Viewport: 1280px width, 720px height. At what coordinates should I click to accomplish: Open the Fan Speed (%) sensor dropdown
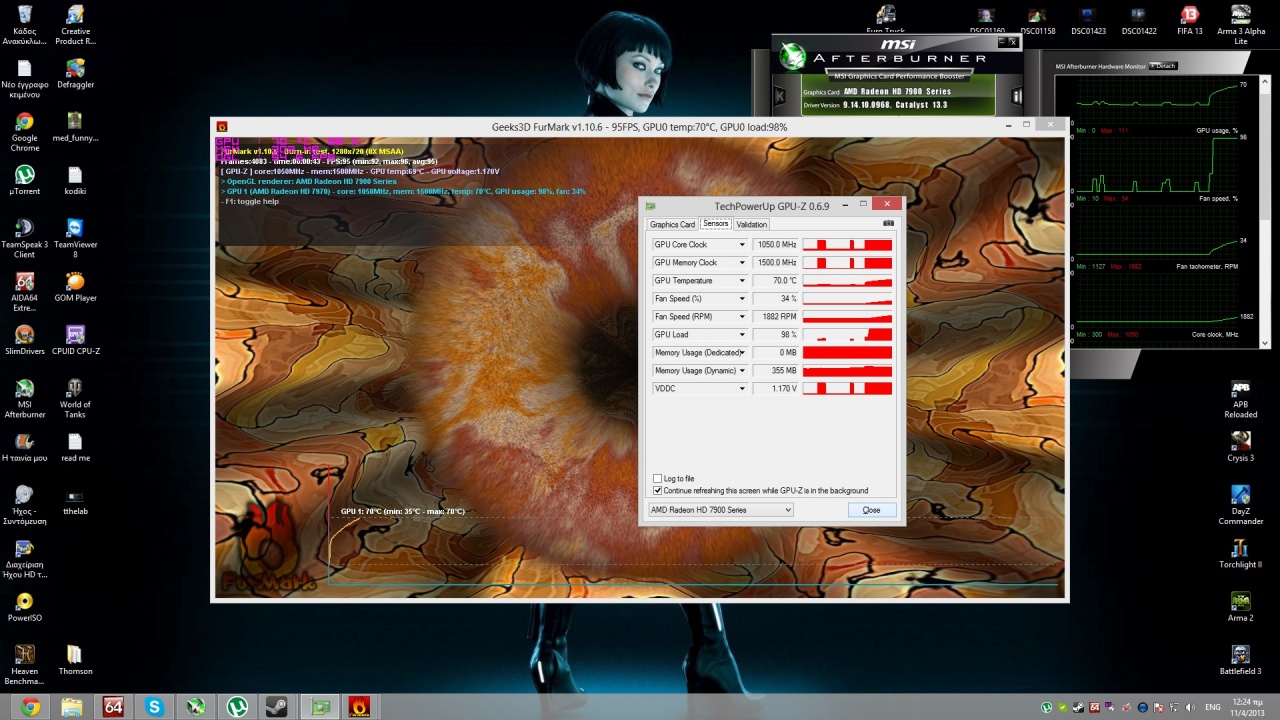[x=742, y=299]
